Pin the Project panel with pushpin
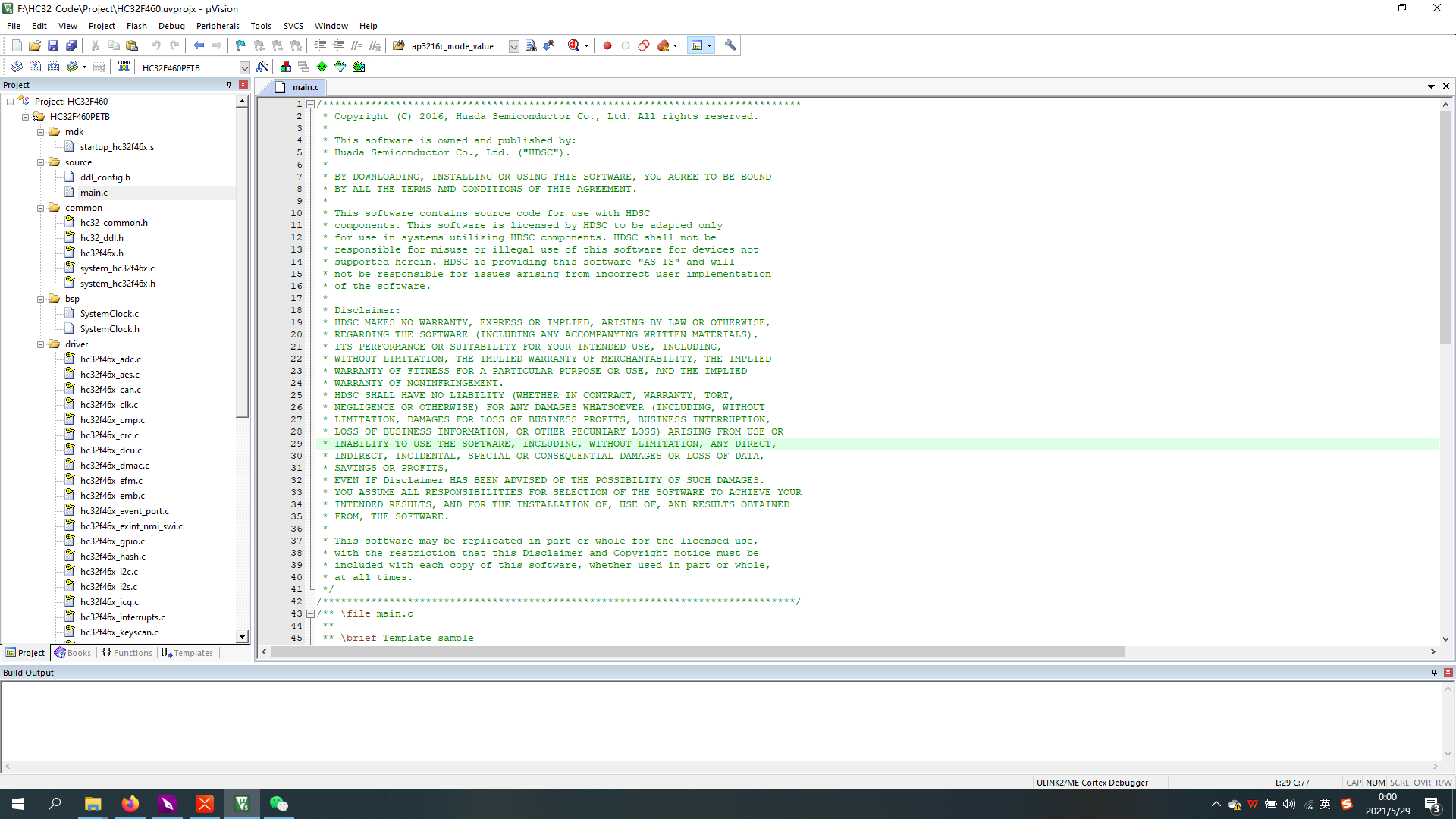Image resolution: width=1456 pixels, height=819 pixels. click(229, 85)
